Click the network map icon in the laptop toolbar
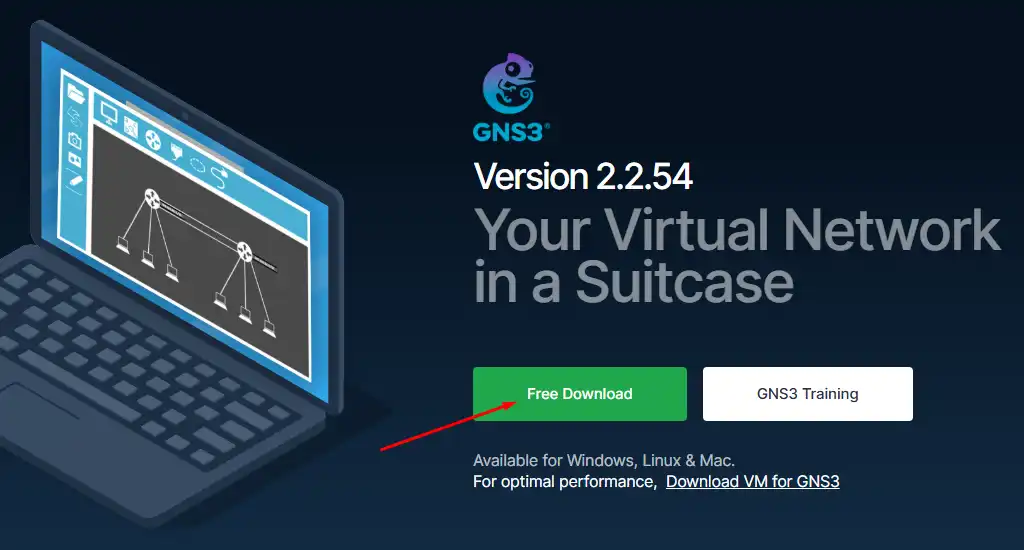This screenshot has height=550, width=1024. click(x=131, y=127)
